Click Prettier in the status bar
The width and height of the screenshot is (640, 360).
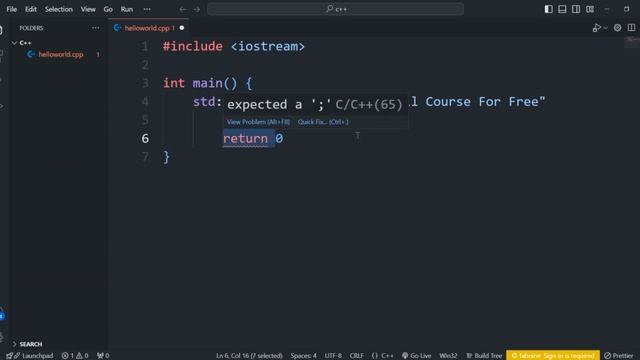pyautogui.click(x=619, y=356)
